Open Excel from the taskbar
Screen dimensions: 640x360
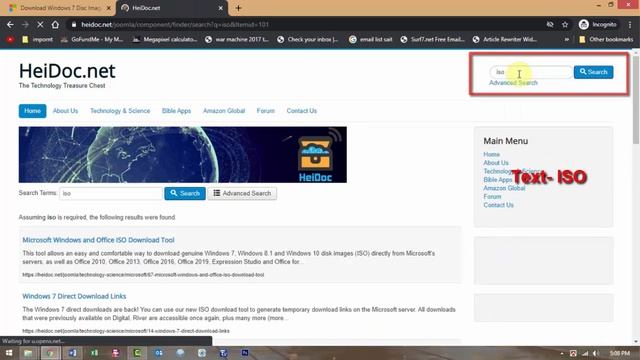[x=94, y=353]
